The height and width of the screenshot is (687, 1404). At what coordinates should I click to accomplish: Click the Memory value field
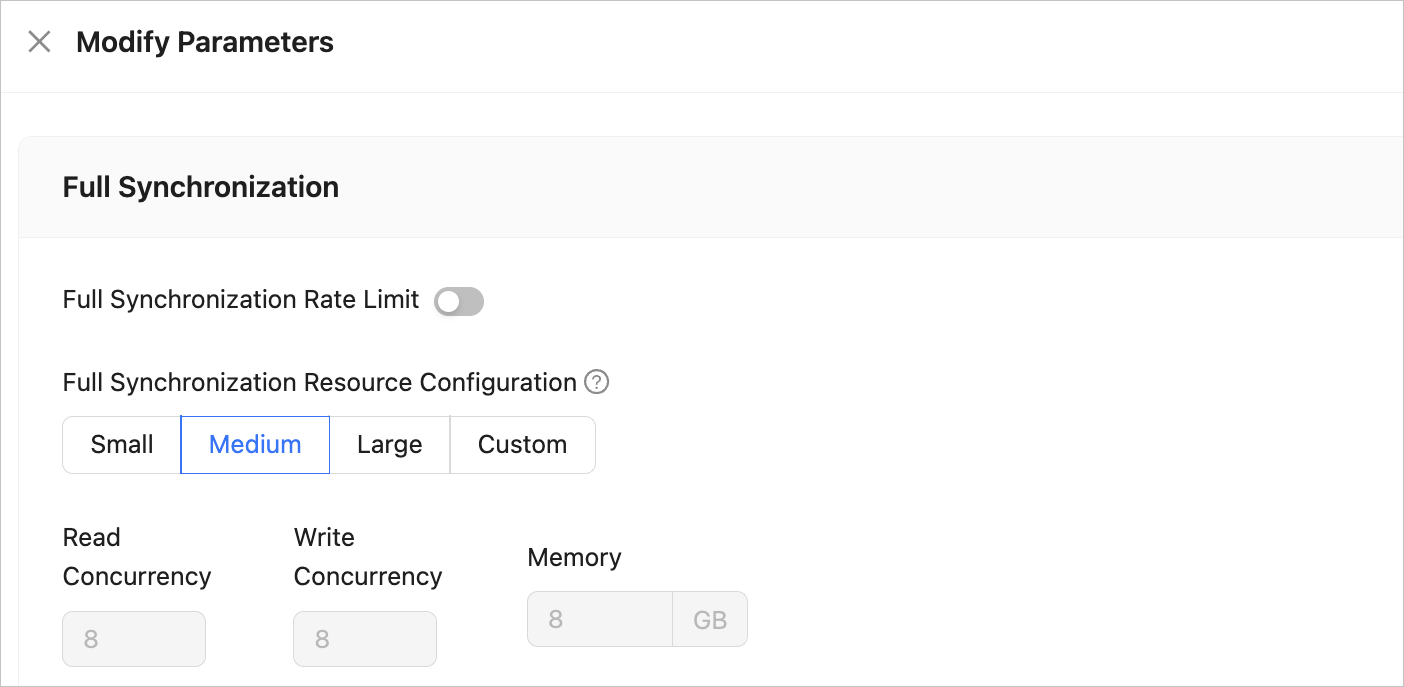pos(600,619)
